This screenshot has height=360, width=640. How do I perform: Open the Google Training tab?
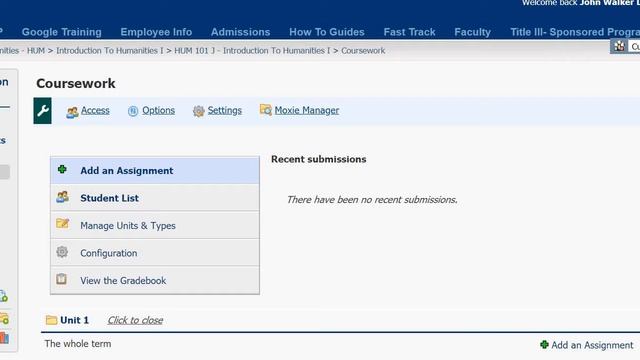tap(62, 32)
